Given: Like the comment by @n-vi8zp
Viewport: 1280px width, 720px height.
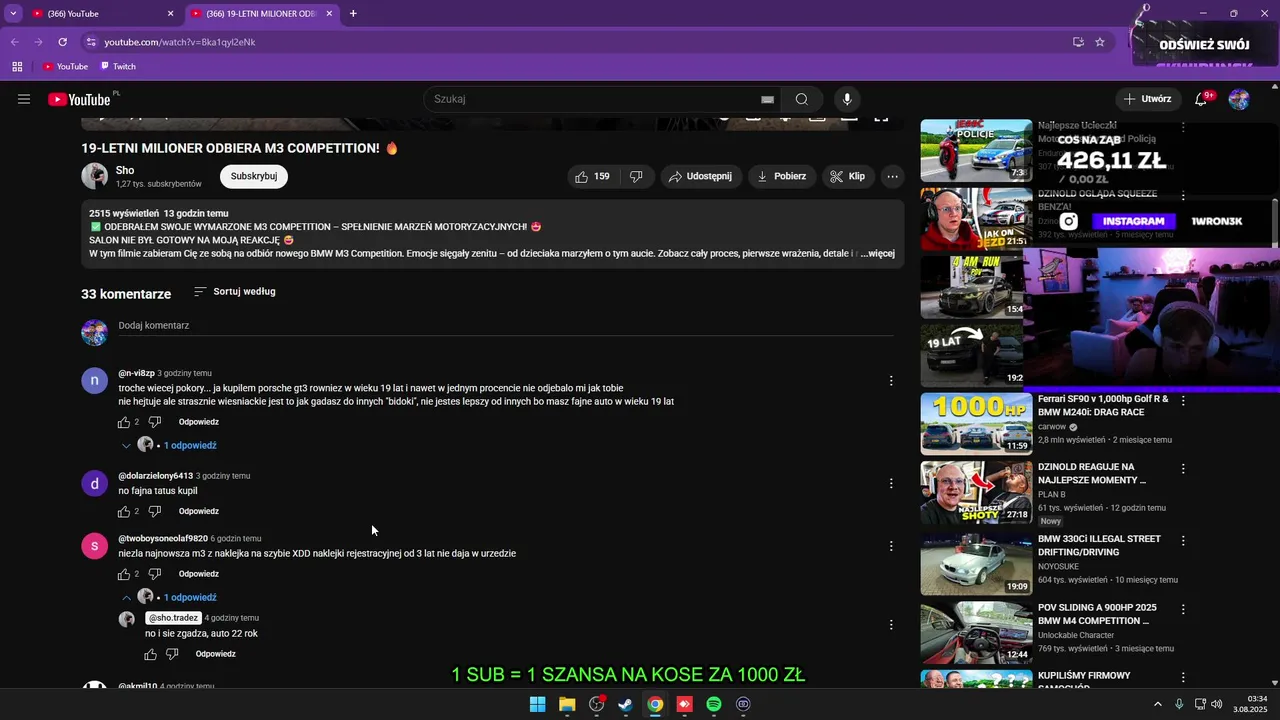Looking at the screenshot, I should pyautogui.click(x=124, y=422).
